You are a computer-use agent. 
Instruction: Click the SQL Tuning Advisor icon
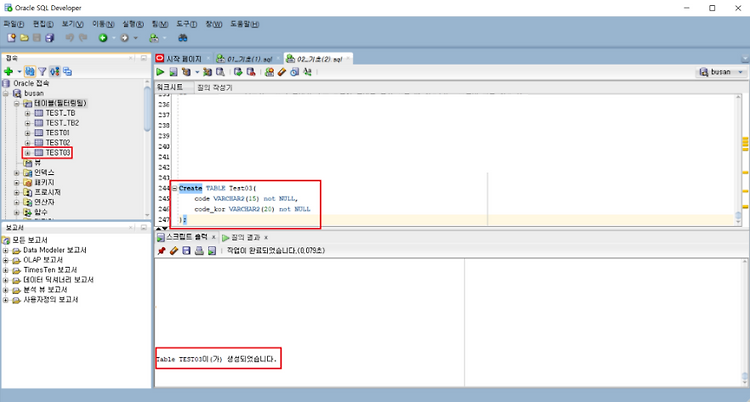coord(220,72)
